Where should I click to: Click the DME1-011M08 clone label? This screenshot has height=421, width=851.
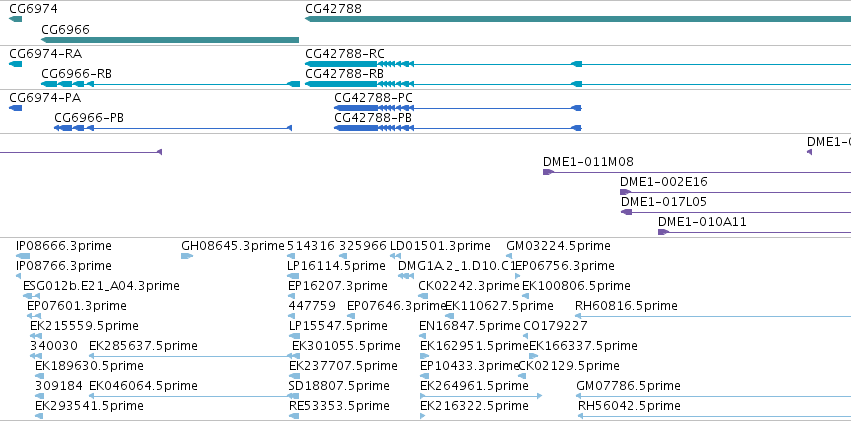[588, 162]
